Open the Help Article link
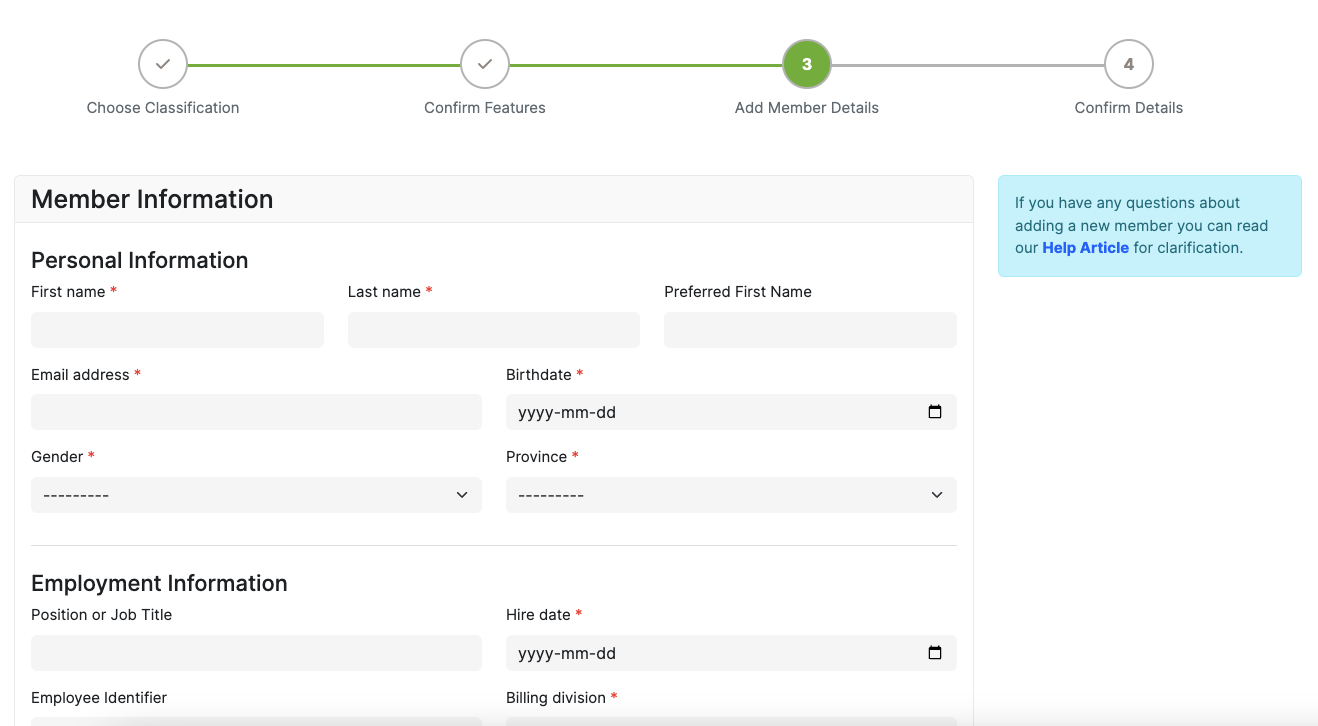The image size is (1318, 726). coord(1085,248)
